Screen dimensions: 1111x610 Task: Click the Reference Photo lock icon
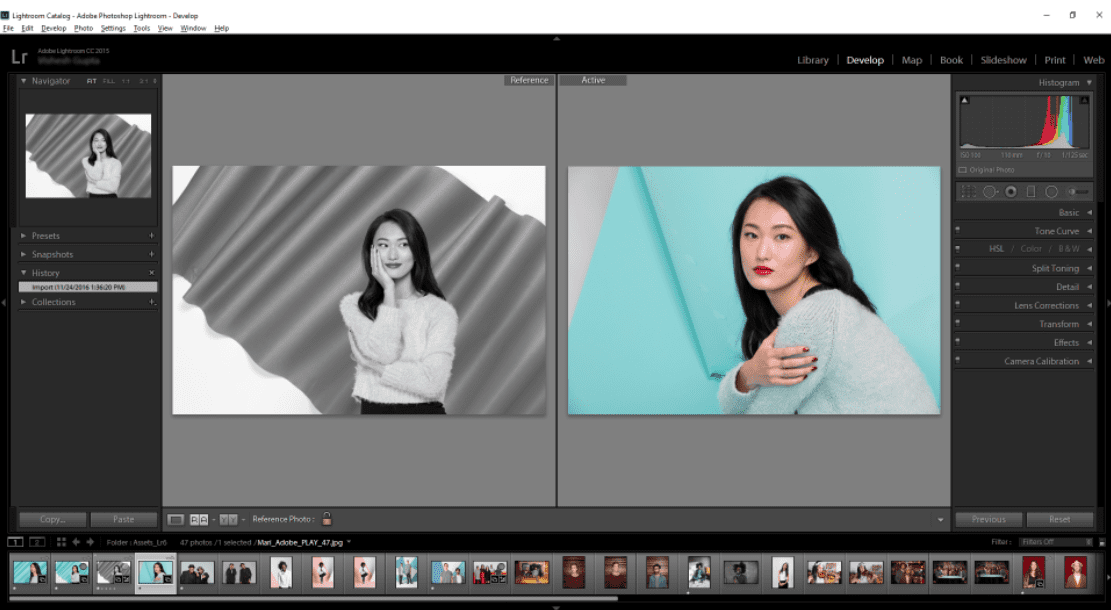tap(326, 519)
